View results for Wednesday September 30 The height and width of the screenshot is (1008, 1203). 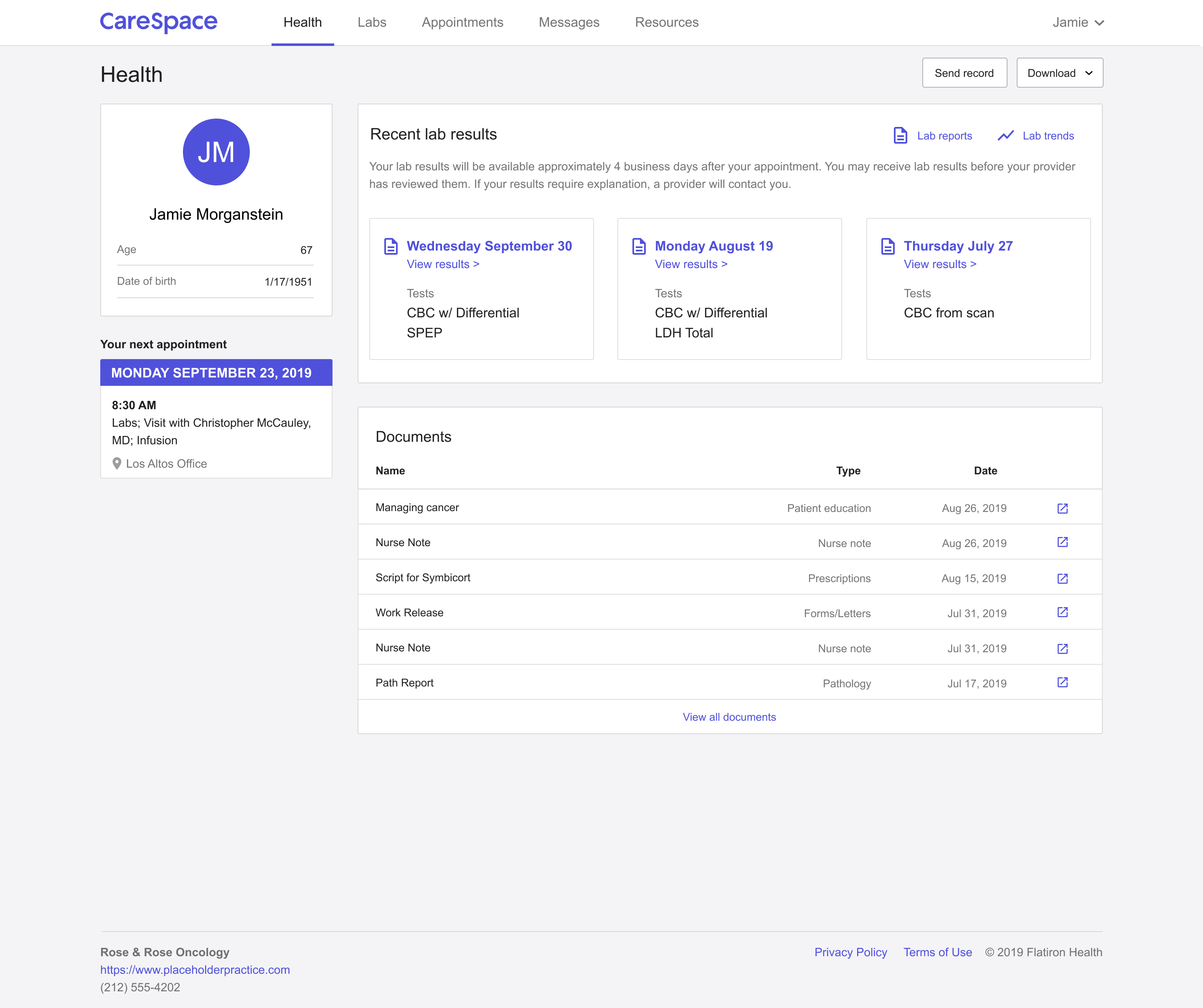(443, 264)
